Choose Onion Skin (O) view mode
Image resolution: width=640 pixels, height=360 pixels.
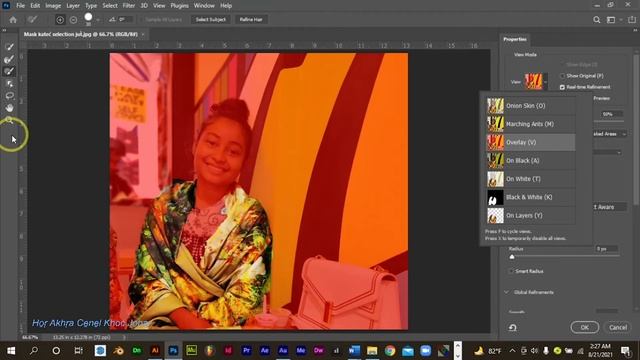point(531,106)
